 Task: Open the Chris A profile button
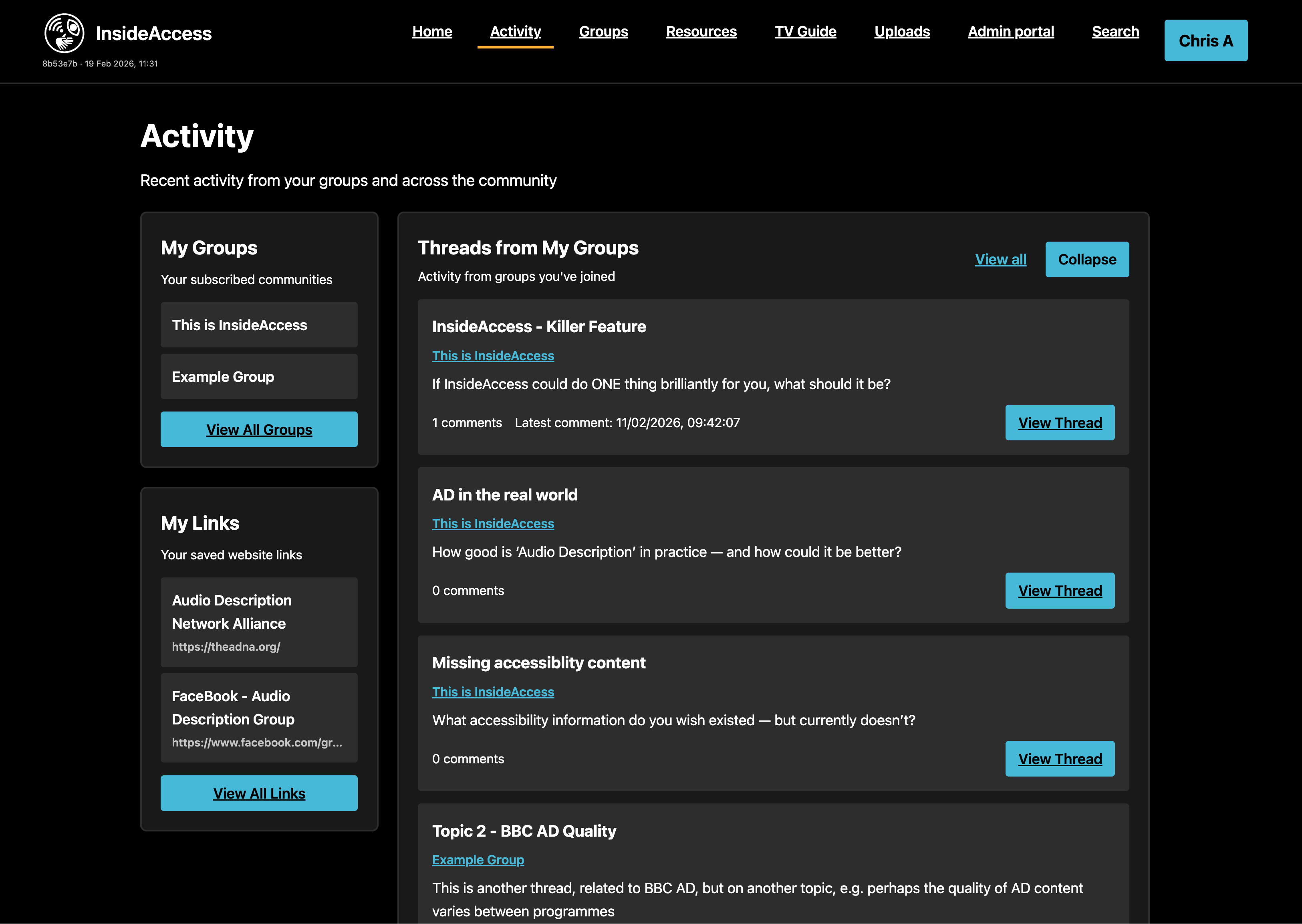click(x=1205, y=40)
